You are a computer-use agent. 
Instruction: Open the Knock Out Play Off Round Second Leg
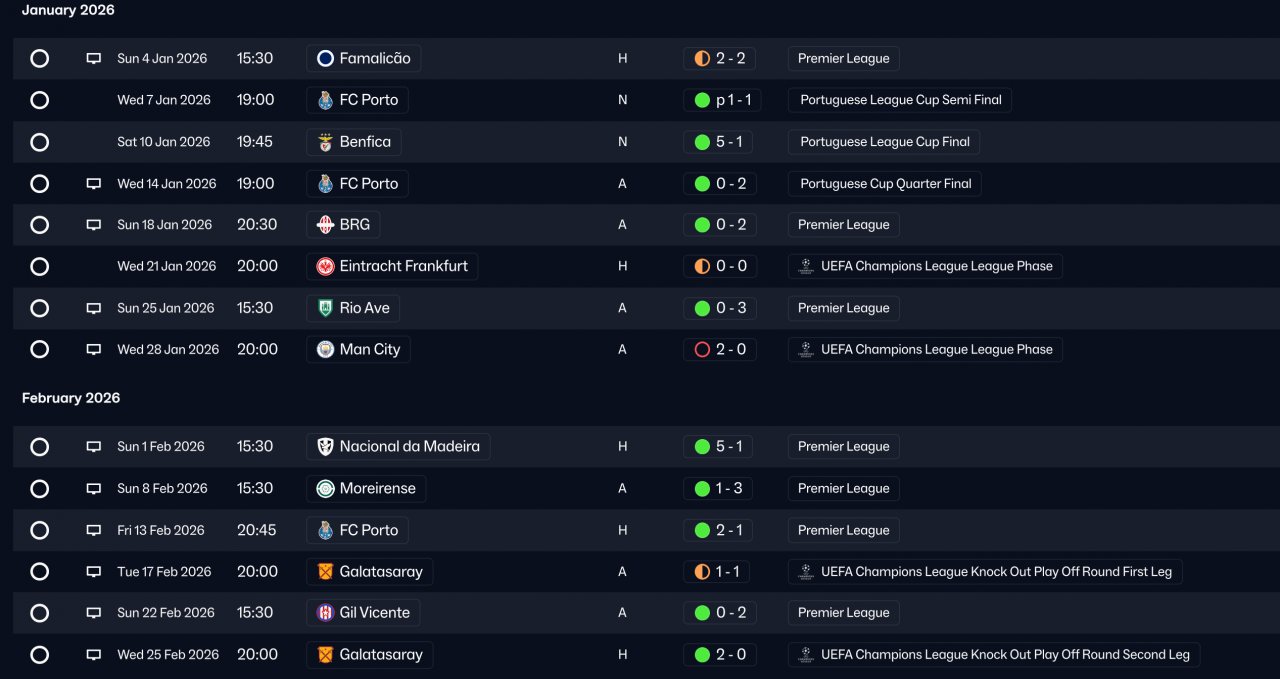click(994, 655)
